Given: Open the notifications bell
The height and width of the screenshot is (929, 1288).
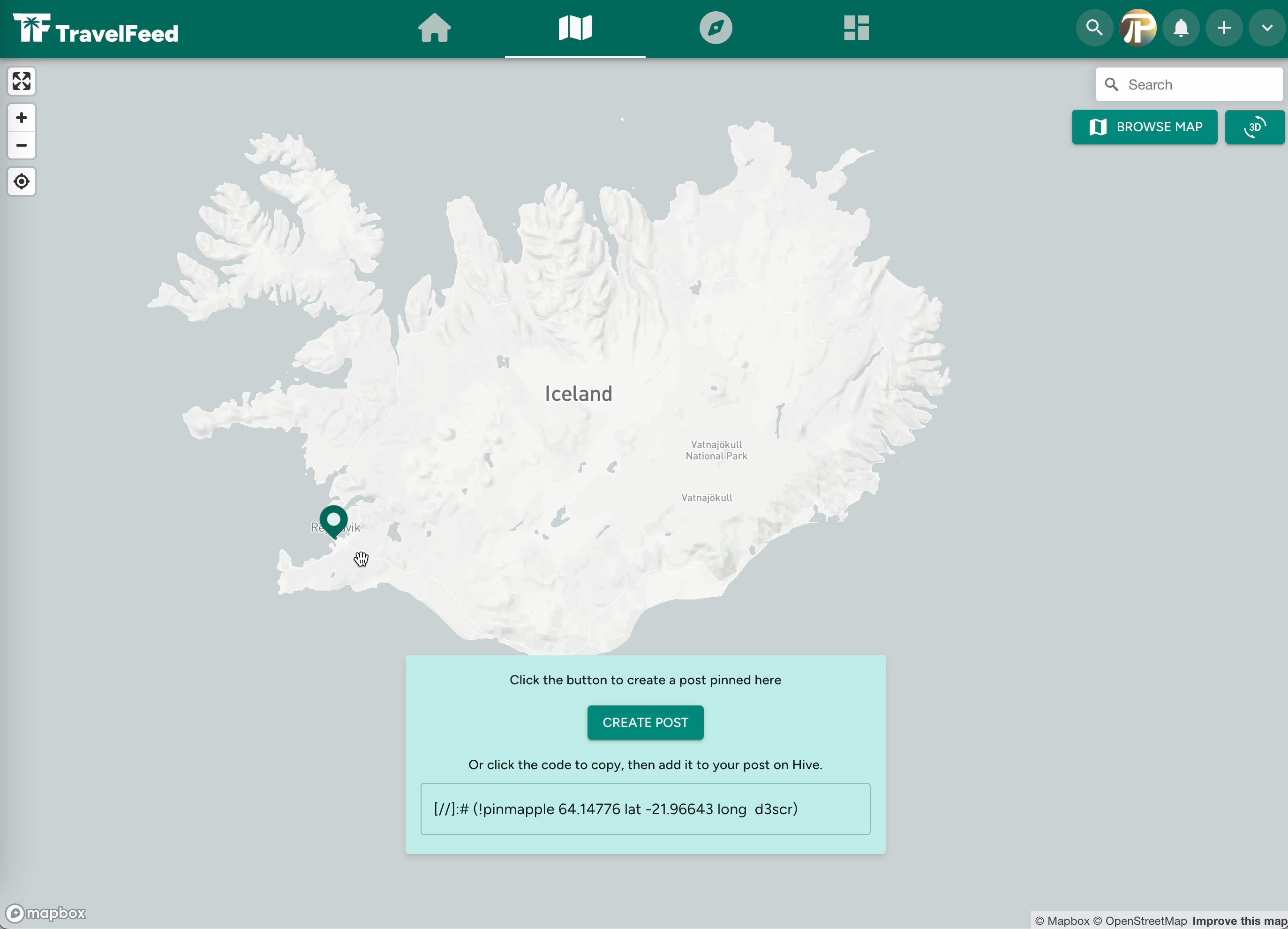Looking at the screenshot, I should pos(1181,28).
